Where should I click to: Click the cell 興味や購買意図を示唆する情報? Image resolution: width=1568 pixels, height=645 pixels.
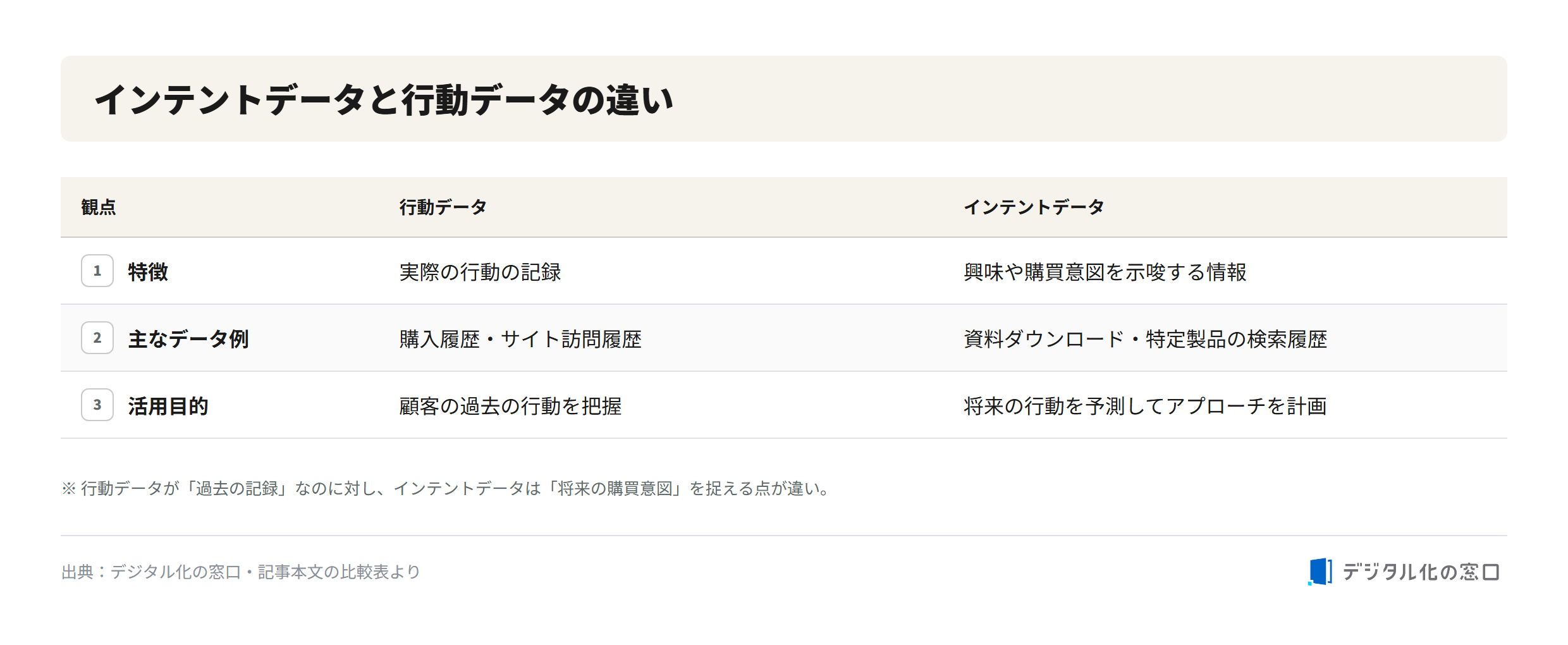pos(1105,272)
